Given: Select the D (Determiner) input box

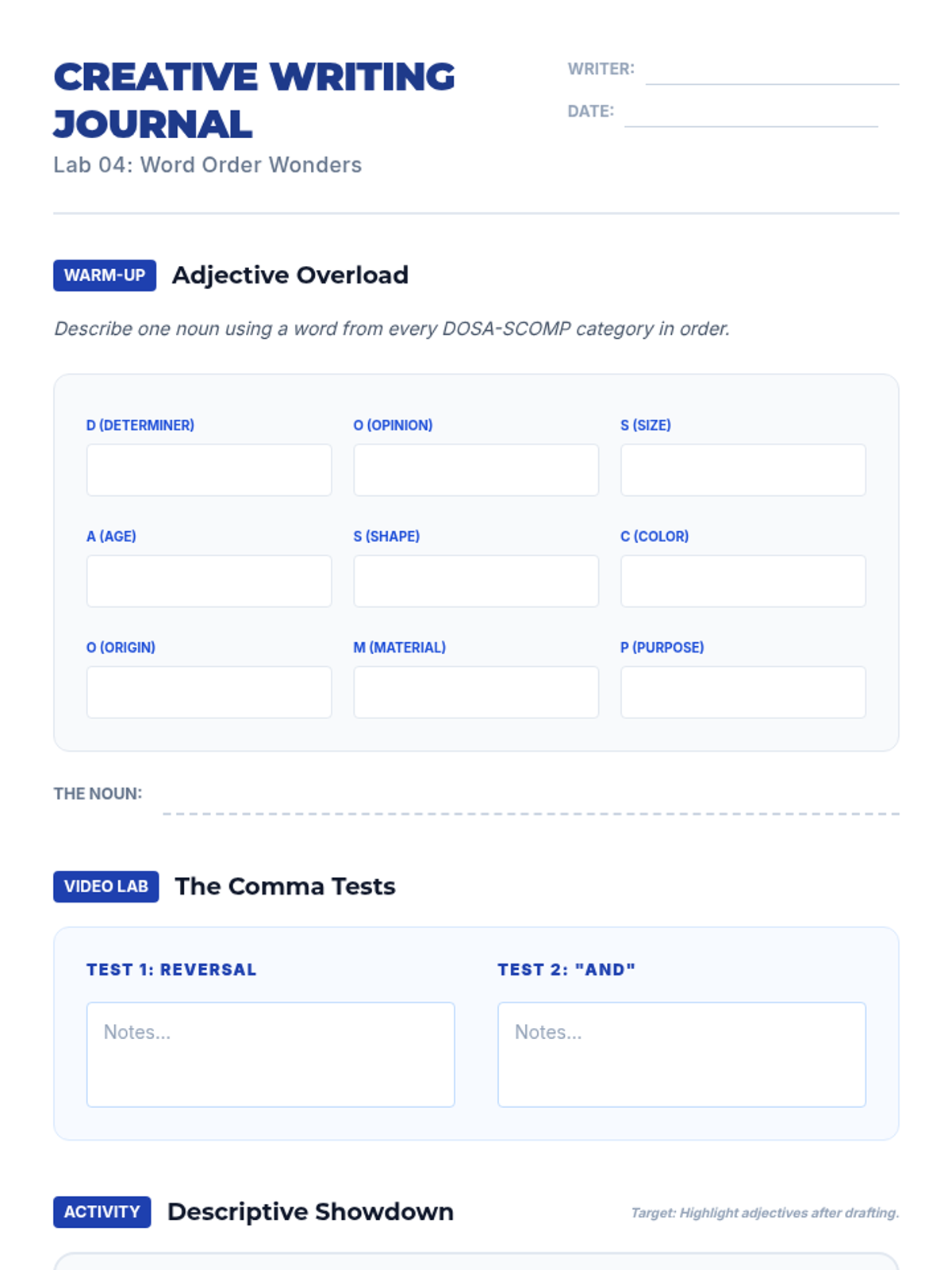Looking at the screenshot, I should (209, 470).
